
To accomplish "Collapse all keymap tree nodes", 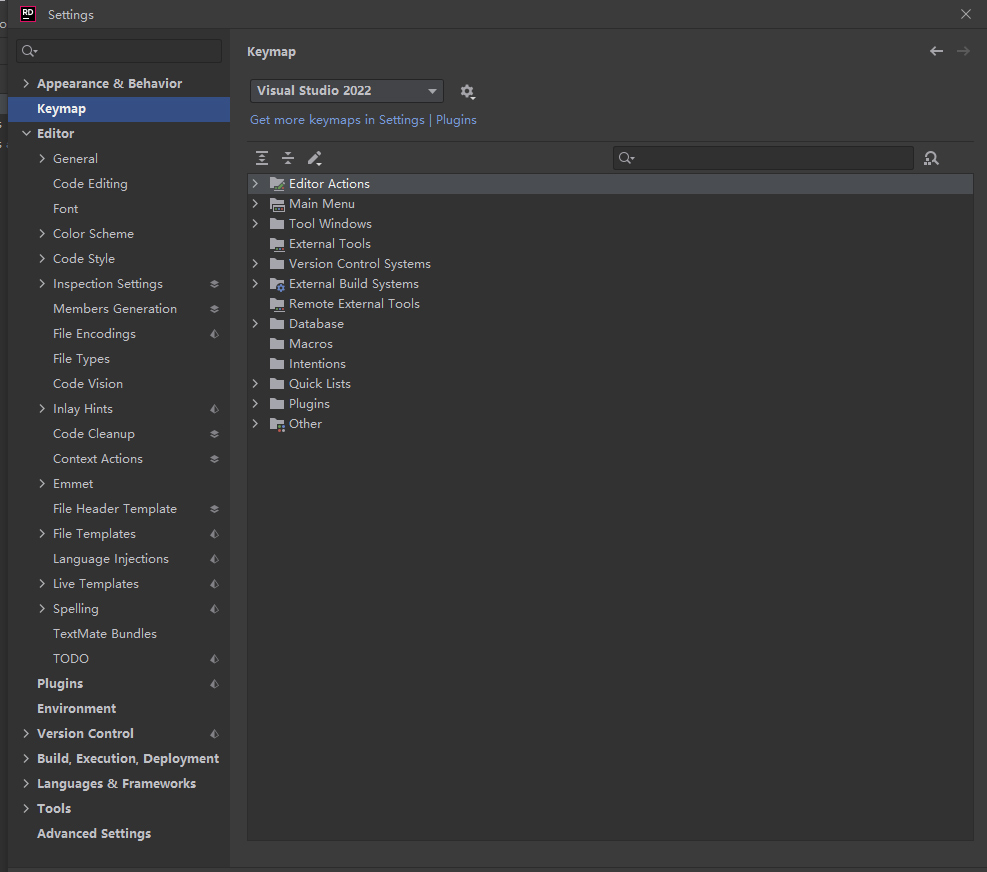I will tap(288, 158).
